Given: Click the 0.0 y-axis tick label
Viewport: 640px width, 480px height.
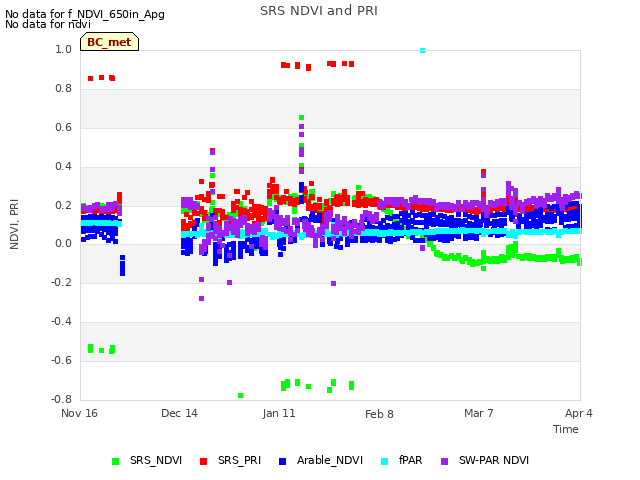Looking at the screenshot, I should point(64,244).
